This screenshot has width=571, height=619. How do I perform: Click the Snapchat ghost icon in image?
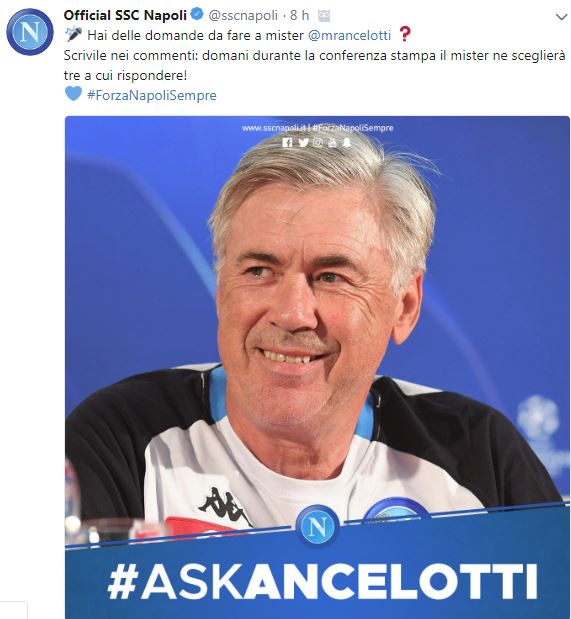(347, 142)
